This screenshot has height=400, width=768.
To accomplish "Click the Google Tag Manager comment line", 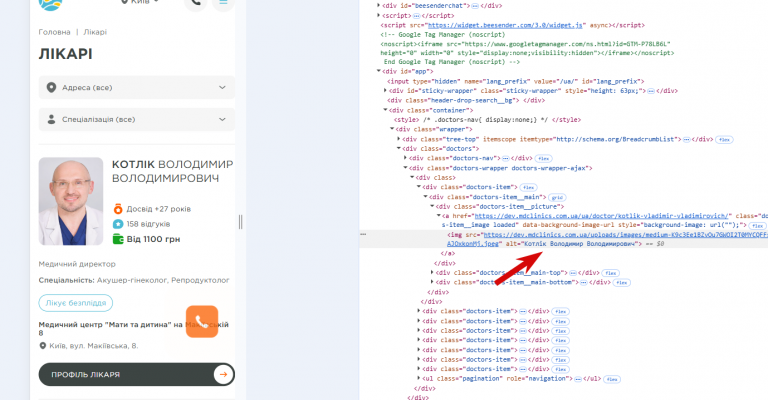I will tap(442, 35).
